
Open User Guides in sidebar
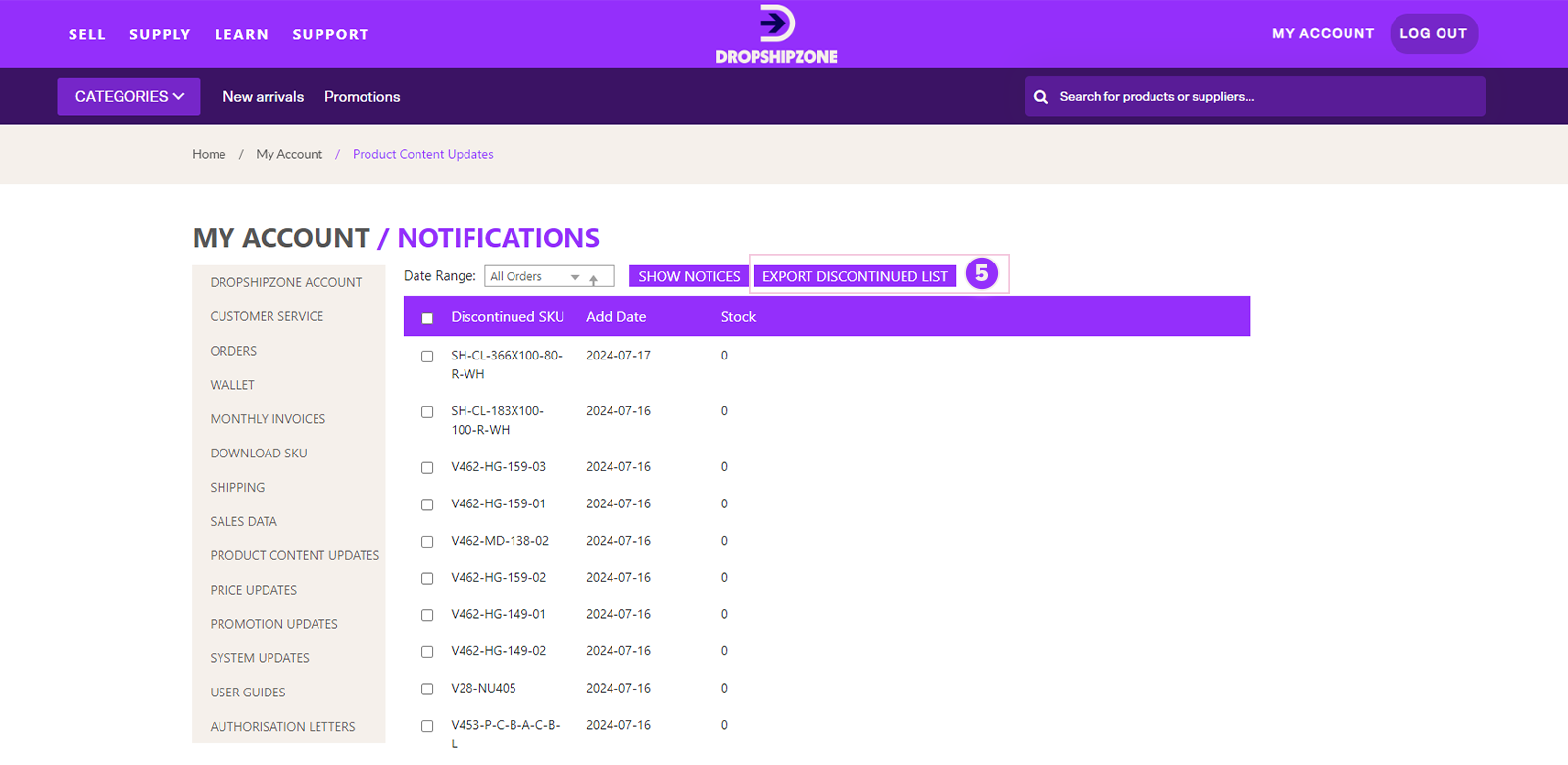click(x=248, y=693)
